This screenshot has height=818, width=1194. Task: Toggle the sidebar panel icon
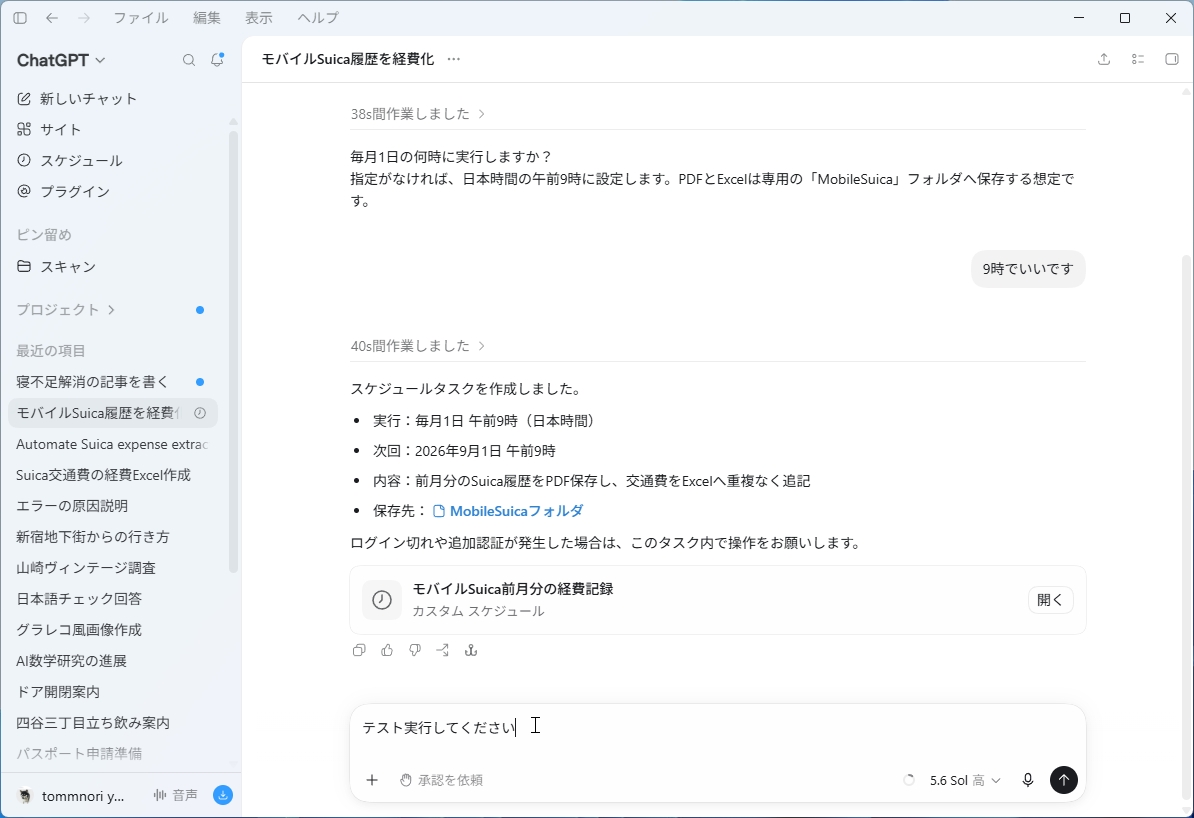(21, 18)
